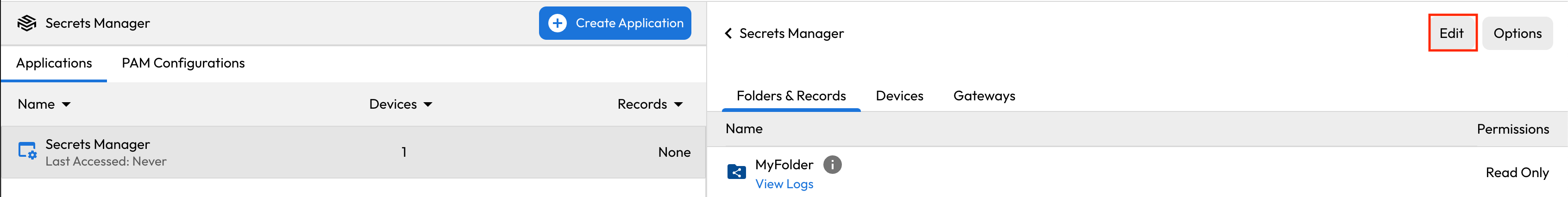Click 'Last Accessed: Never' text
Screen dimensions: 1568x197
[106, 161]
